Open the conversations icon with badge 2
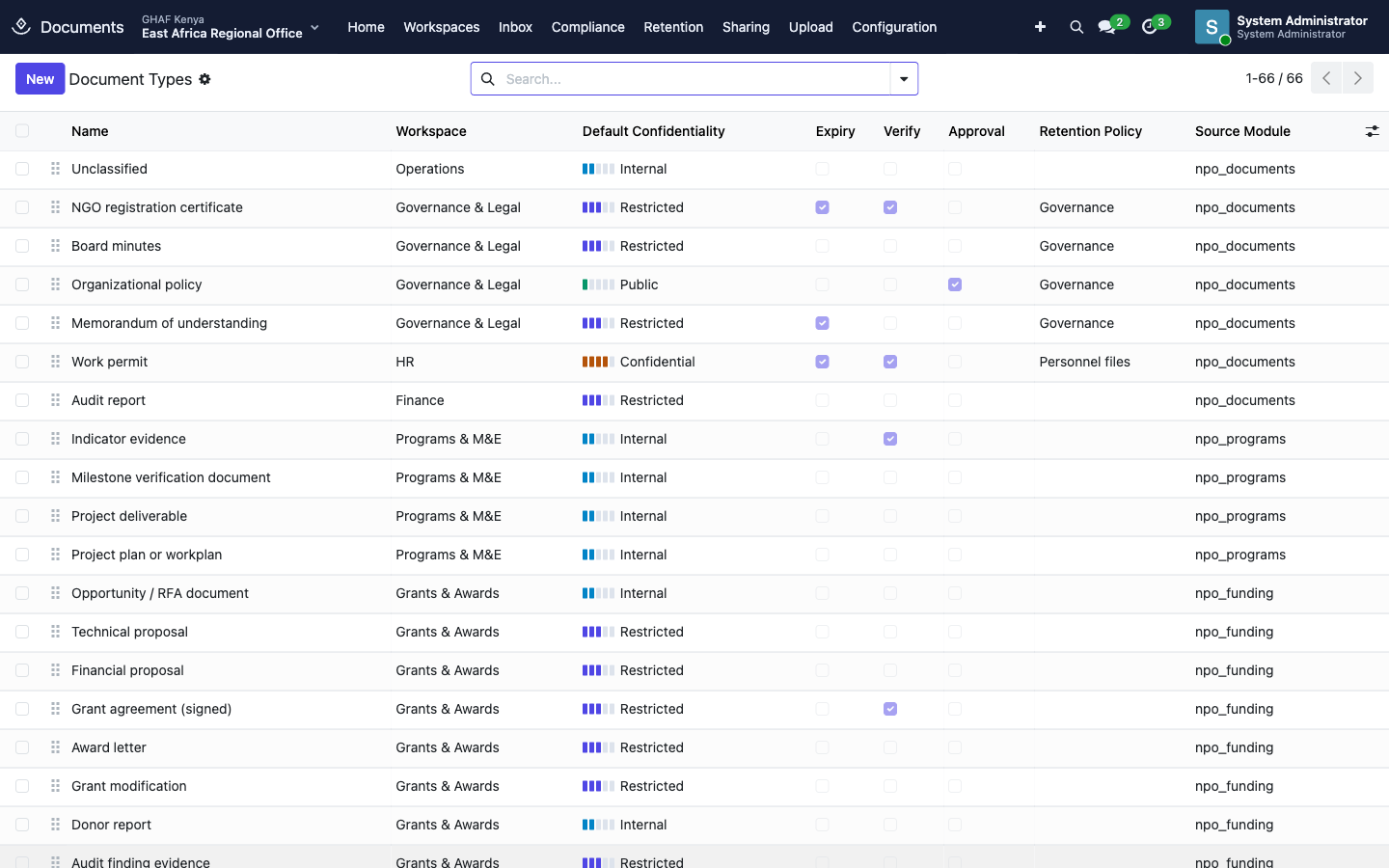This screenshot has height=868, width=1389. (x=1107, y=27)
